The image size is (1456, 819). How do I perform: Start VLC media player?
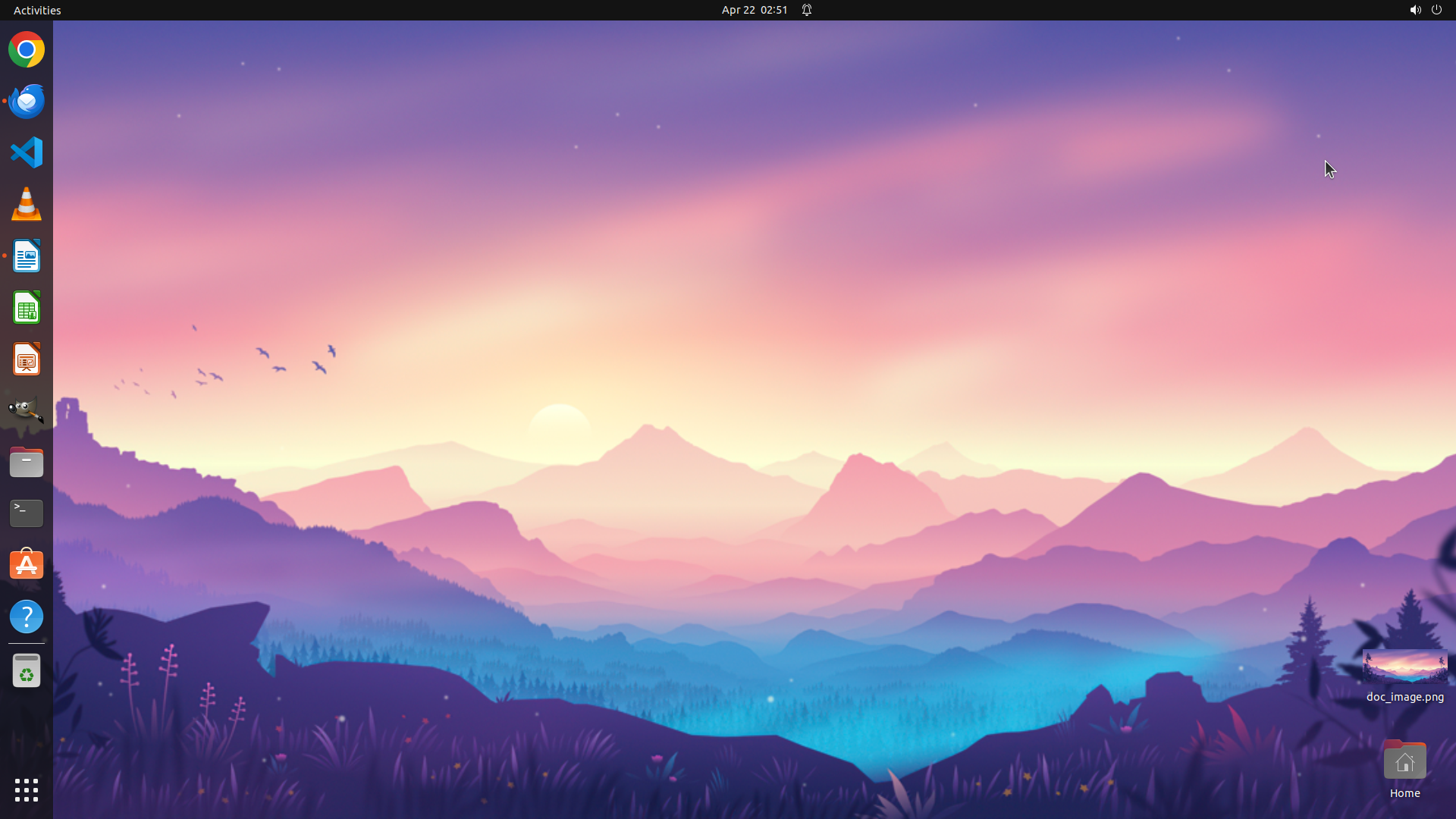27,205
